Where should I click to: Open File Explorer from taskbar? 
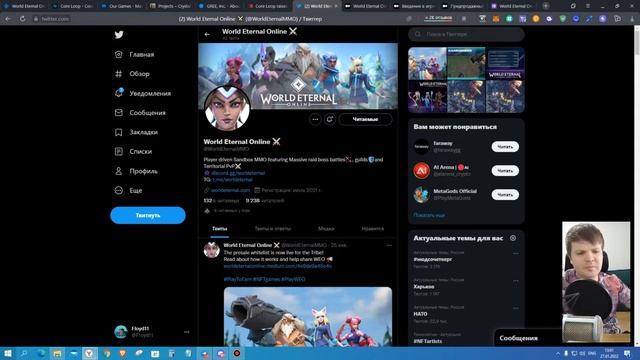point(57,353)
